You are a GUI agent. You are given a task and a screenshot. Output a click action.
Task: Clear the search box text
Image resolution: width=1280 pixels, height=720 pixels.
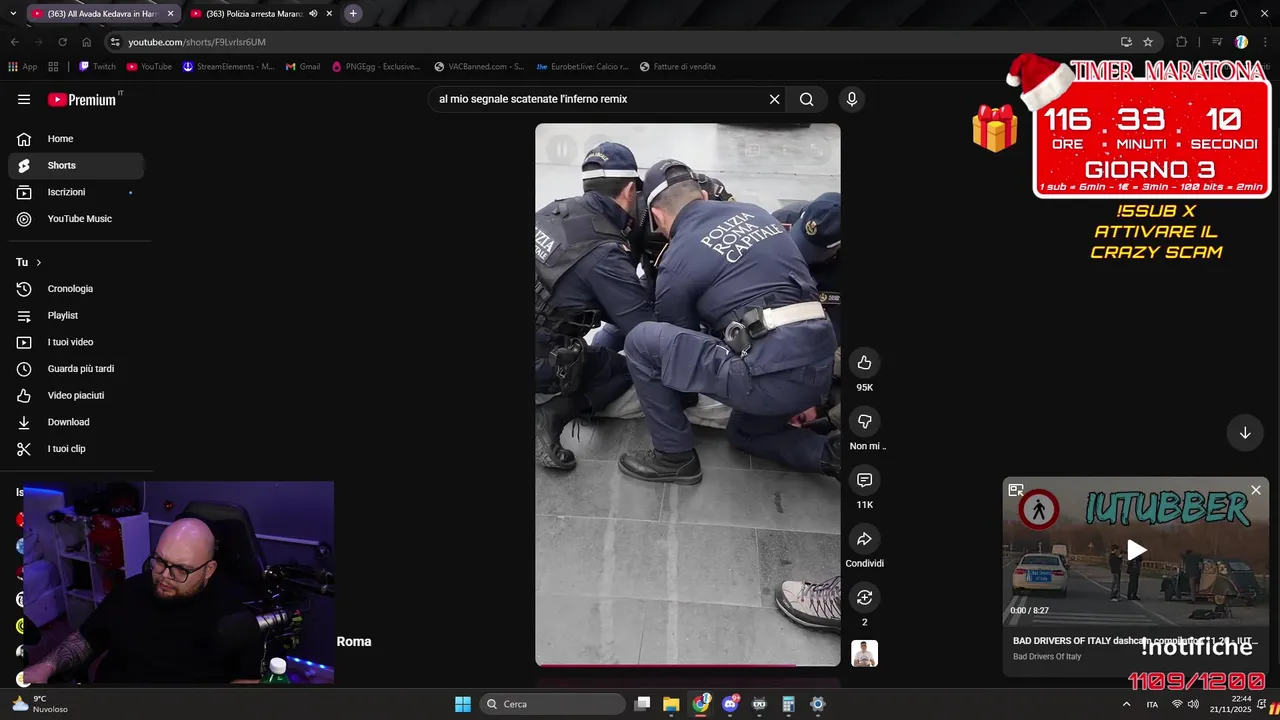point(774,99)
